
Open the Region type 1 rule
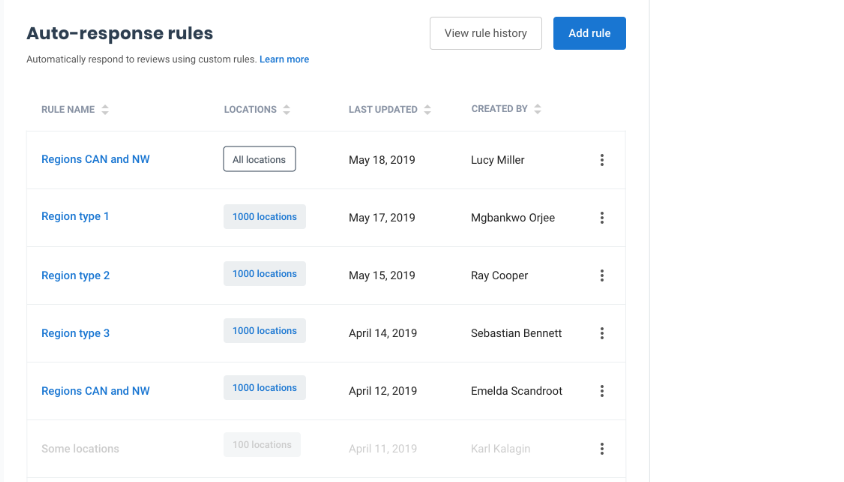pyautogui.click(x=75, y=217)
